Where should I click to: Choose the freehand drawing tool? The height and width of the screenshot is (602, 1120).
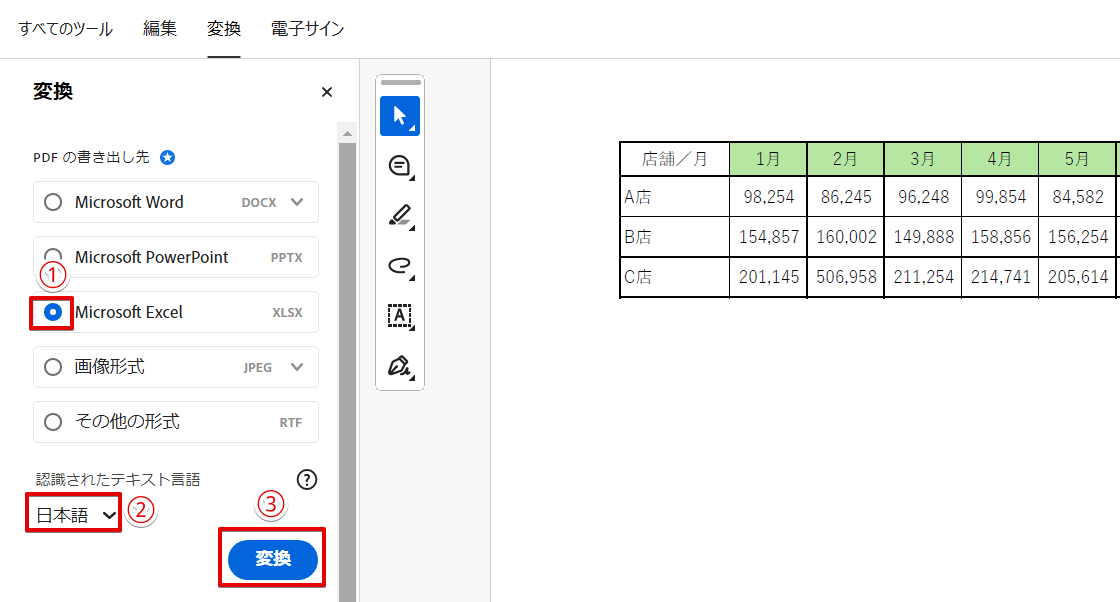[399, 266]
